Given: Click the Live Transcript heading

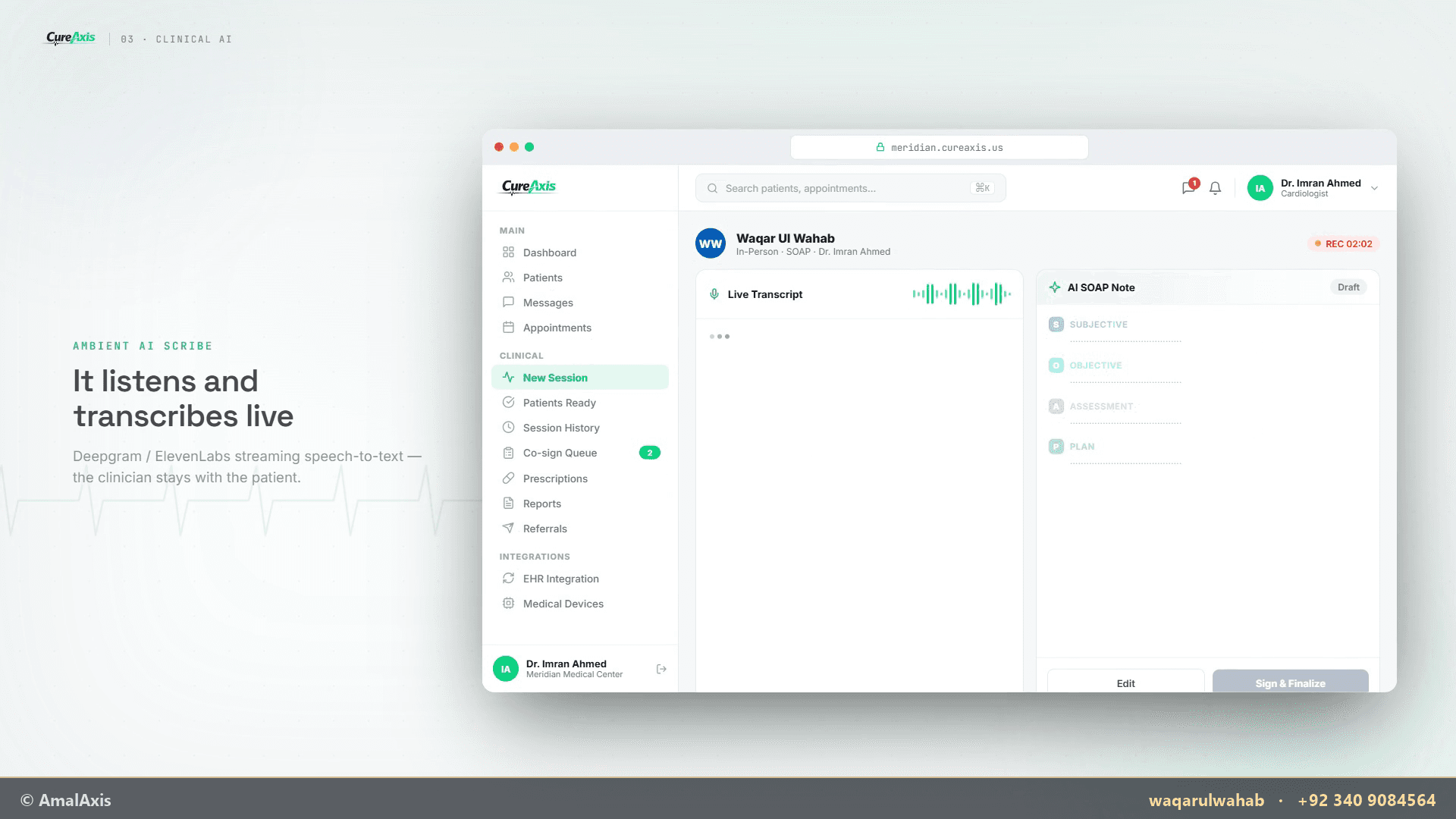Looking at the screenshot, I should coord(765,294).
